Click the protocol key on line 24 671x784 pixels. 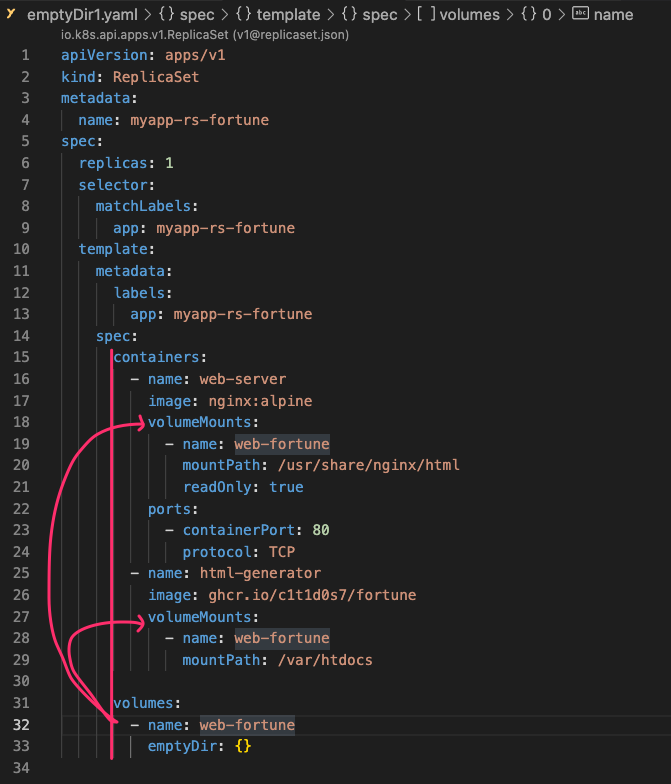217,552
